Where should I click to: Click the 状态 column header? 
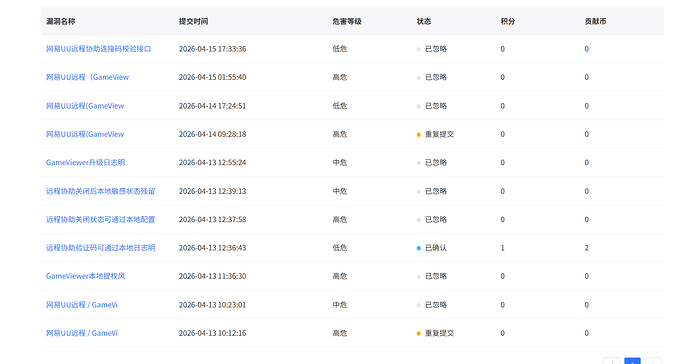424,21
